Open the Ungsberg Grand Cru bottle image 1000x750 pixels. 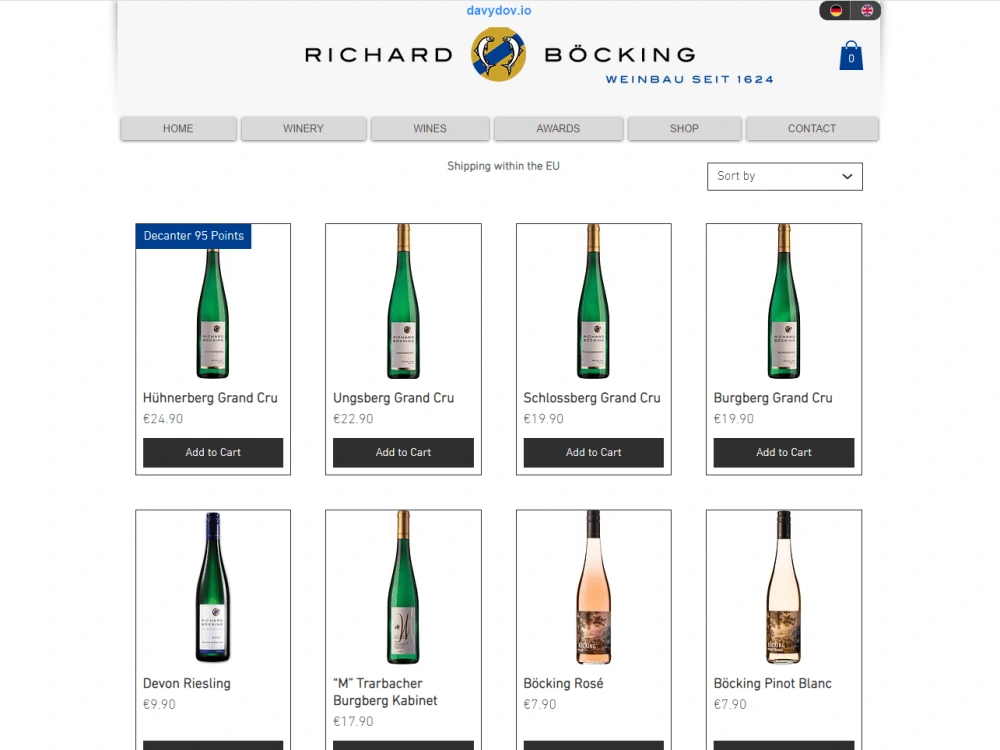point(403,301)
